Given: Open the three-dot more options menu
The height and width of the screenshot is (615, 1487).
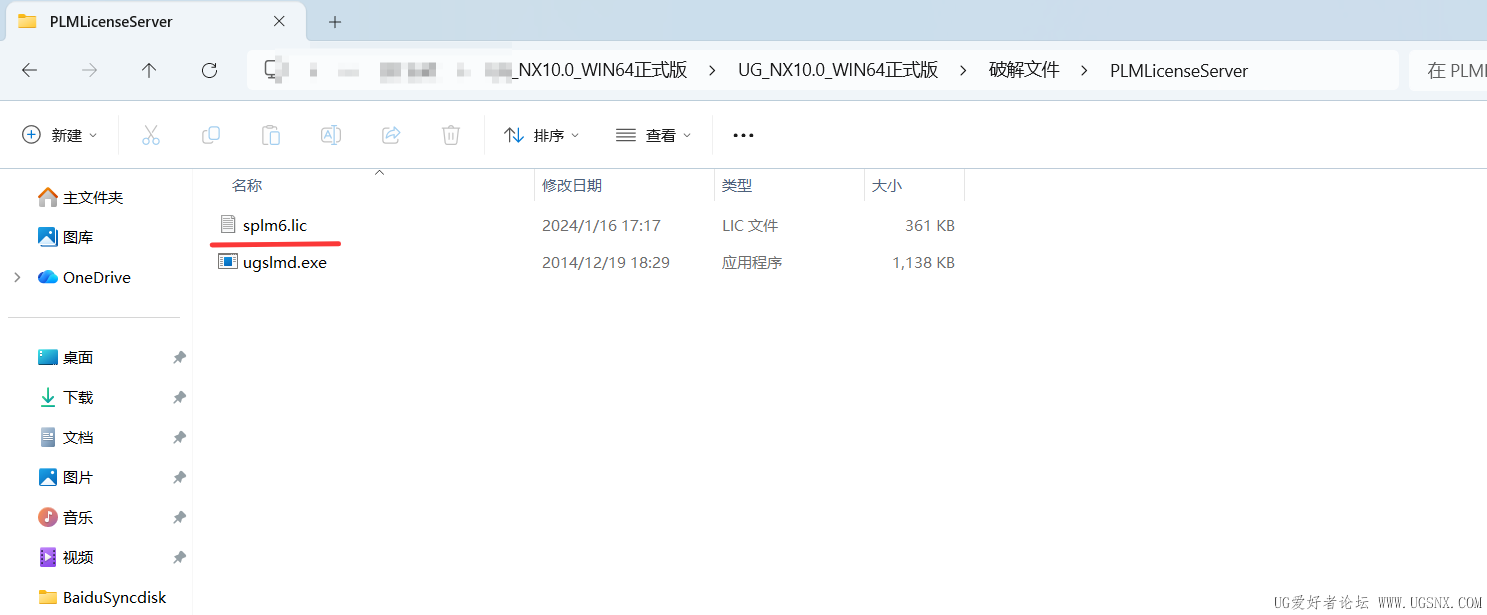Looking at the screenshot, I should (x=743, y=135).
